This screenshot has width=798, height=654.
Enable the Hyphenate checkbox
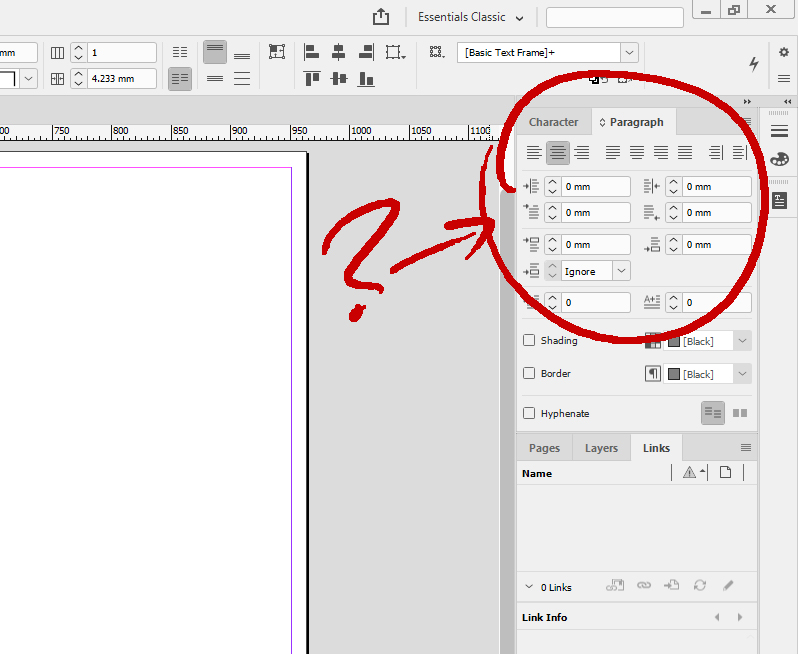(529, 413)
